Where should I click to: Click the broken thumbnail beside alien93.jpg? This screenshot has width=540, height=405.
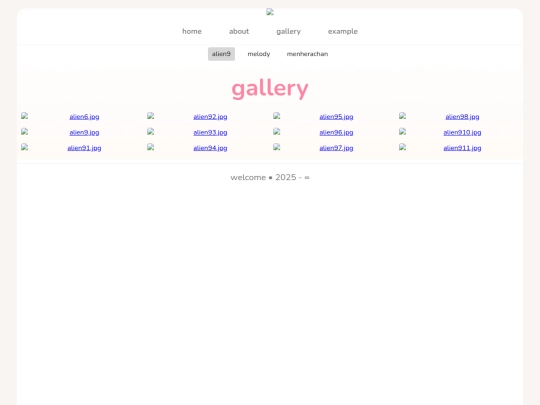pyautogui.click(x=150, y=132)
